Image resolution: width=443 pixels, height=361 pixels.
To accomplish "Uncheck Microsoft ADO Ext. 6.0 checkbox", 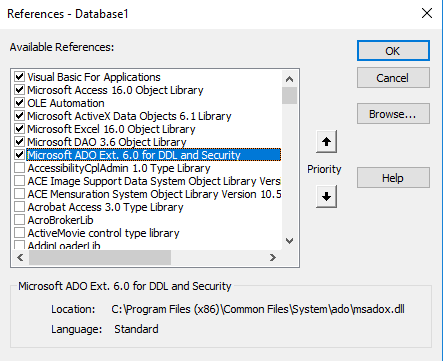I will coord(19,155).
